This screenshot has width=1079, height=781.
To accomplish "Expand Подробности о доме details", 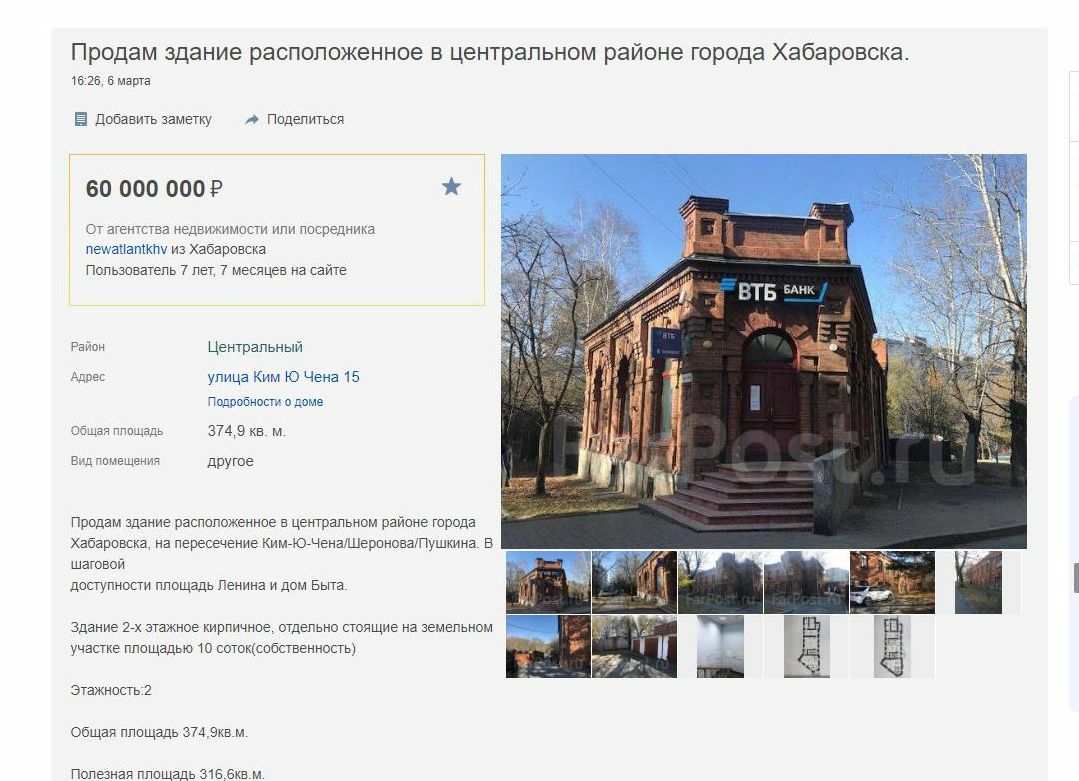I will [265, 402].
